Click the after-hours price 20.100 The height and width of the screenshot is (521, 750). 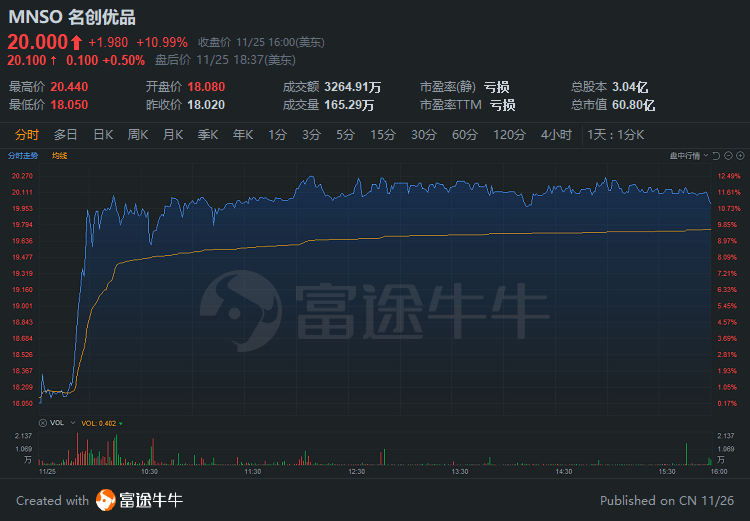coord(27,60)
